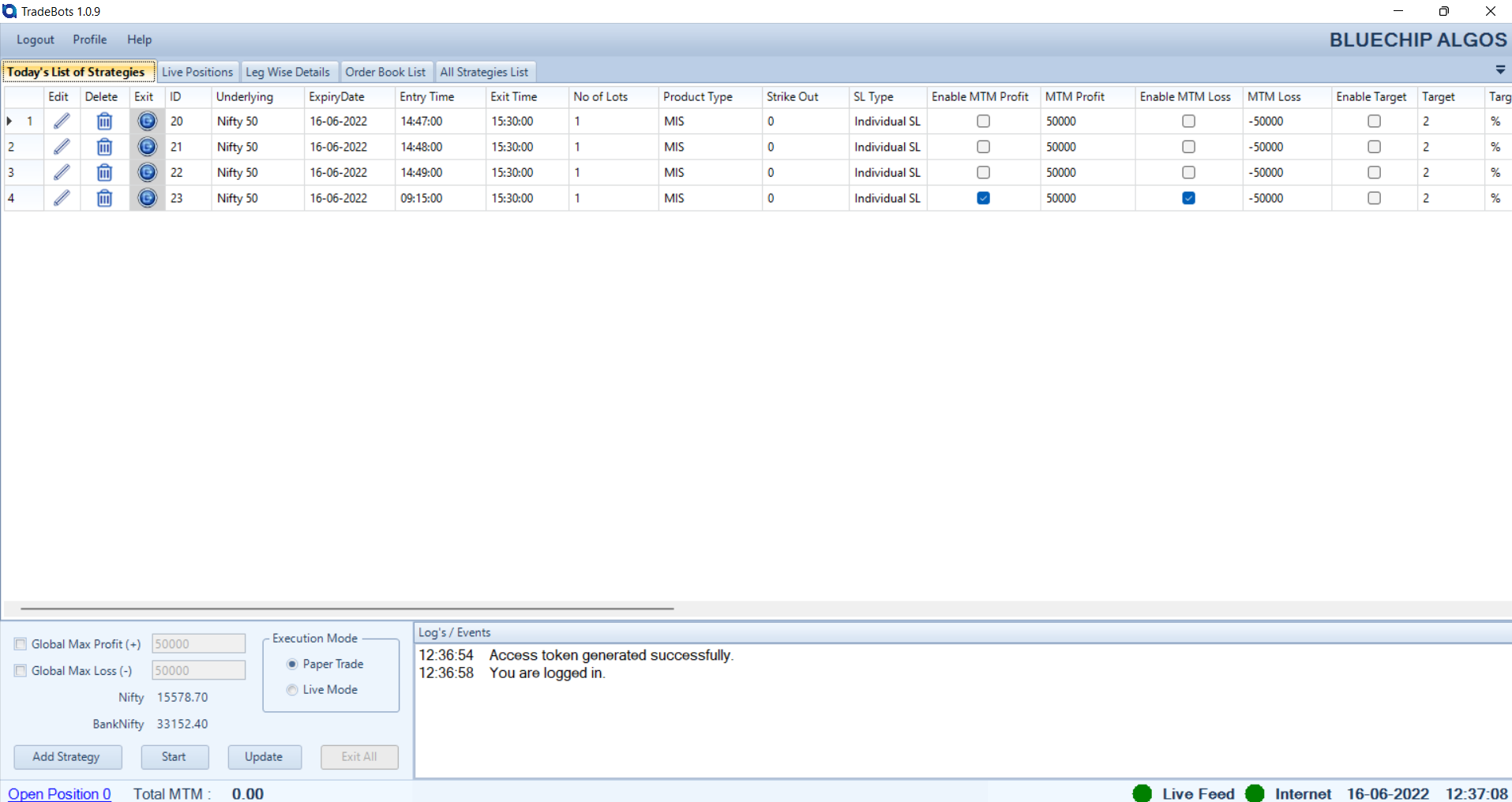The width and height of the screenshot is (1512, 802).
Task: Sort by the Underlying column header
Action: [257, 96]
